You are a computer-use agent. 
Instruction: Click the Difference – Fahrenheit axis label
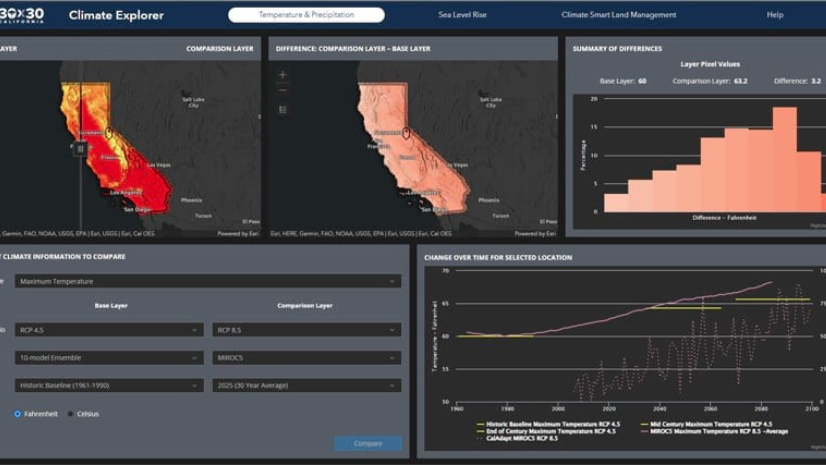point(724,217)
